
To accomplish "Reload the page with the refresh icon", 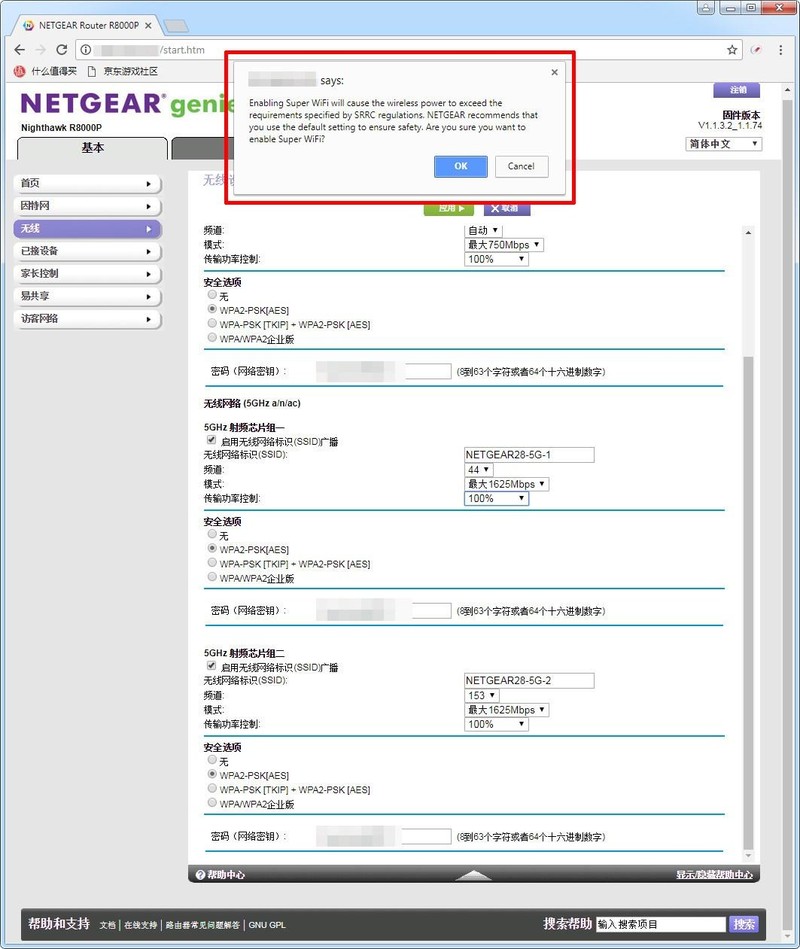I will [x=62, y=50].
